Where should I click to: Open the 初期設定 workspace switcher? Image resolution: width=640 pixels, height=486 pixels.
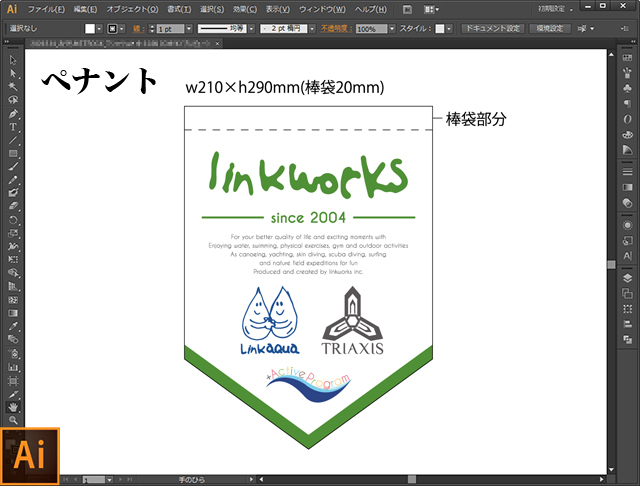[x=556, y=9]
